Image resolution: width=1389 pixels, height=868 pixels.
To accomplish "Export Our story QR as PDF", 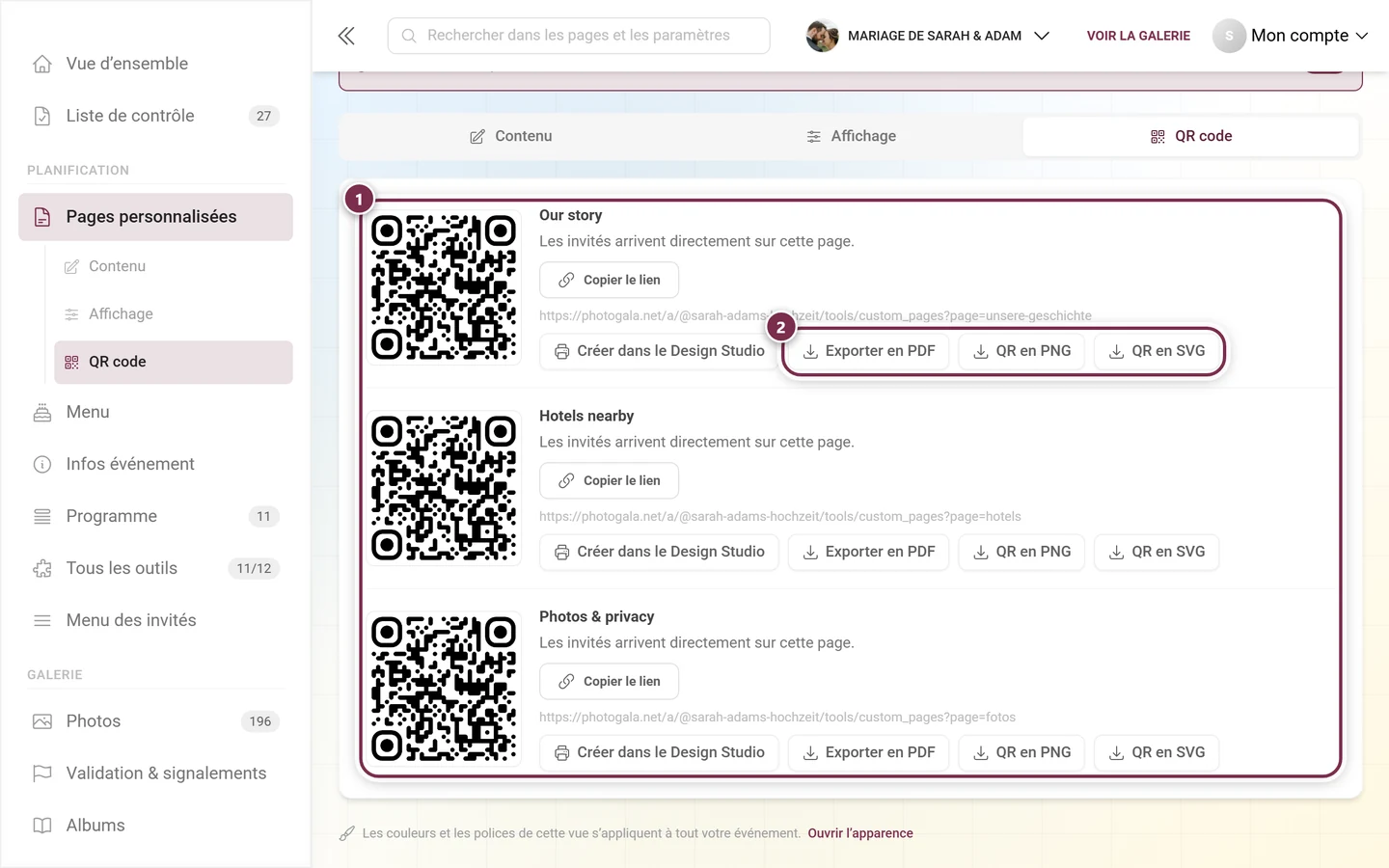I will (868, 351).
